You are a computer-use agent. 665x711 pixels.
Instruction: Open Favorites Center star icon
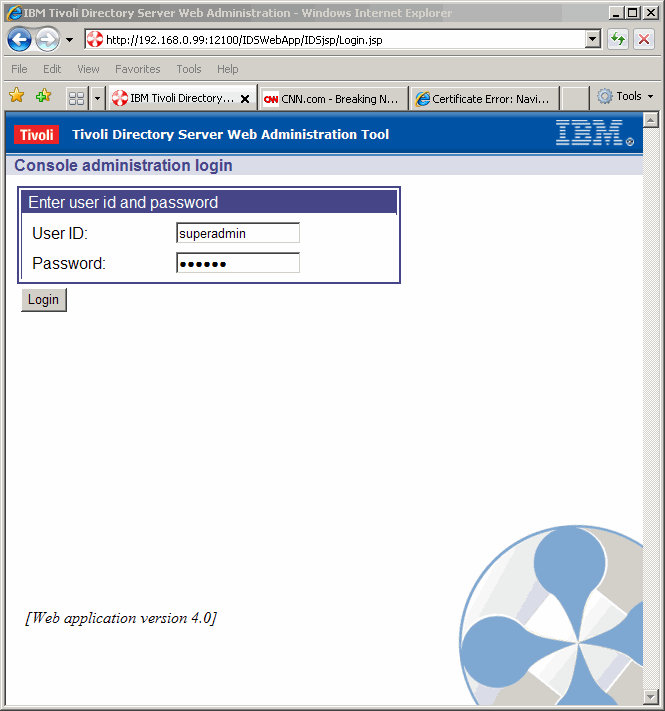tap(16, 97)
